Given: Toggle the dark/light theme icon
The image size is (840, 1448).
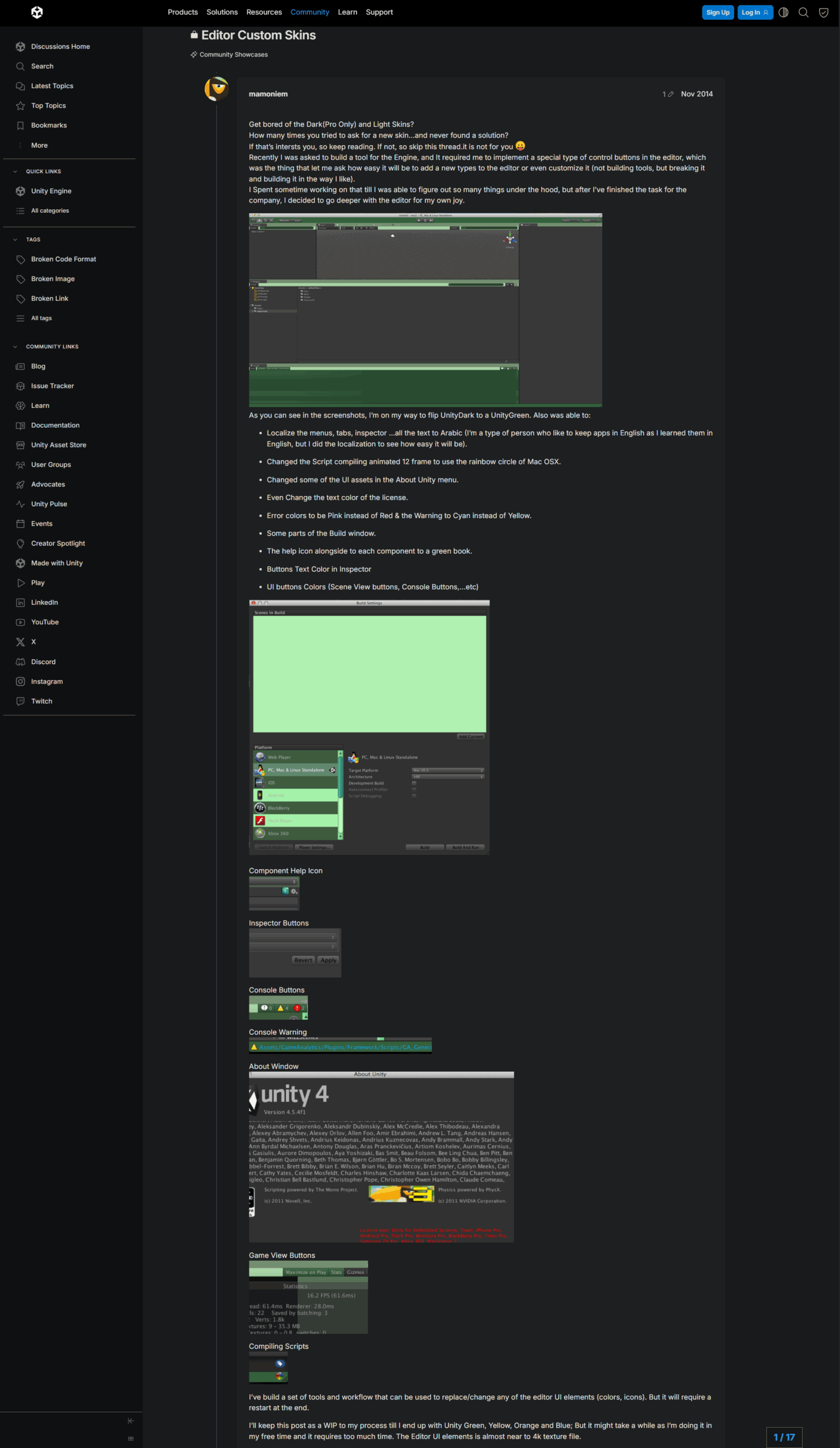Looking at the screenshot, I should (x=783, y=12).
